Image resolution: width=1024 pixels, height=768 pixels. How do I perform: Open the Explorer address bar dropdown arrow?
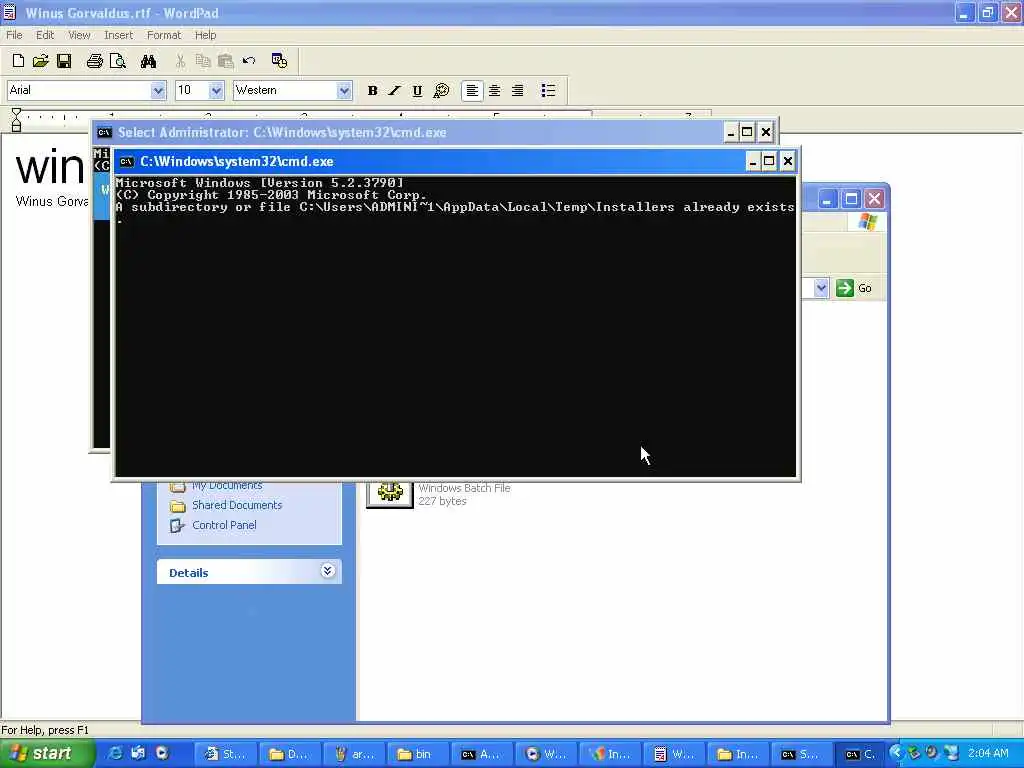pos(821,288)
